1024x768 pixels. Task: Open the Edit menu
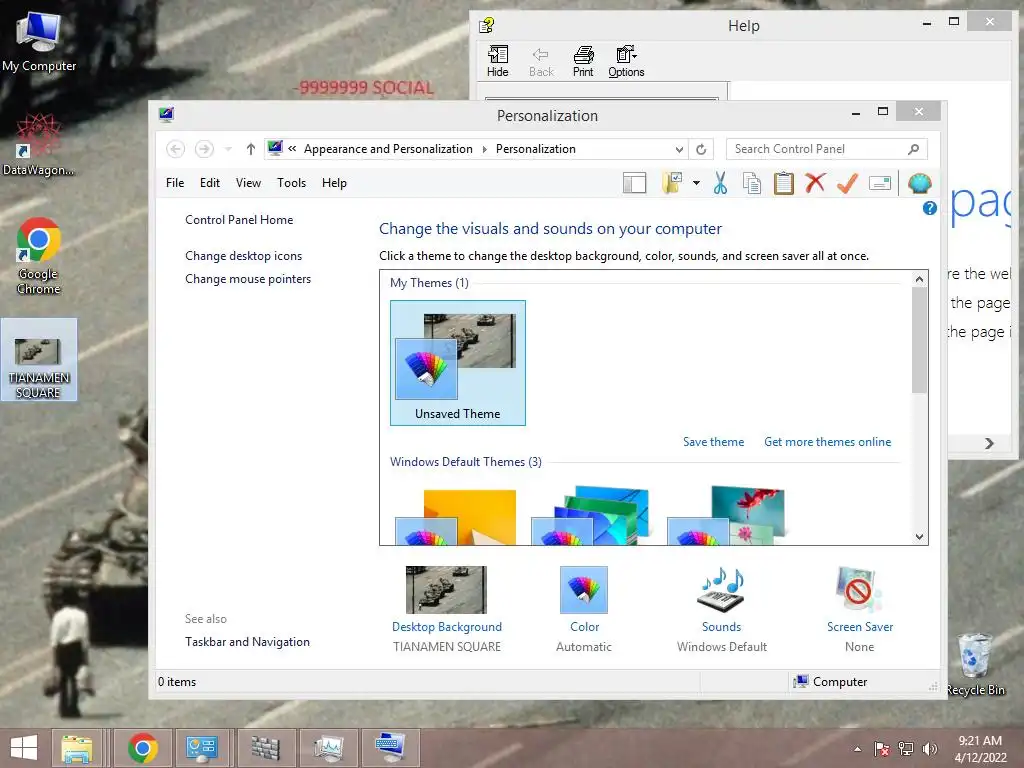click(x=210, y=183)
